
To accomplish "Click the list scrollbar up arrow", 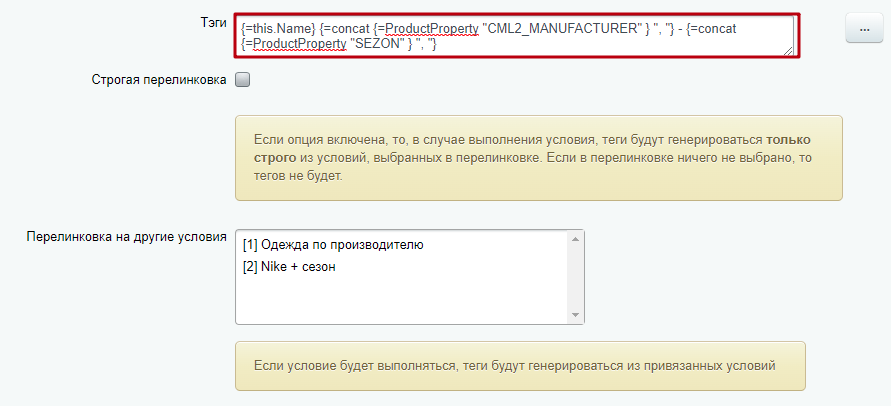I will point(575,239).
